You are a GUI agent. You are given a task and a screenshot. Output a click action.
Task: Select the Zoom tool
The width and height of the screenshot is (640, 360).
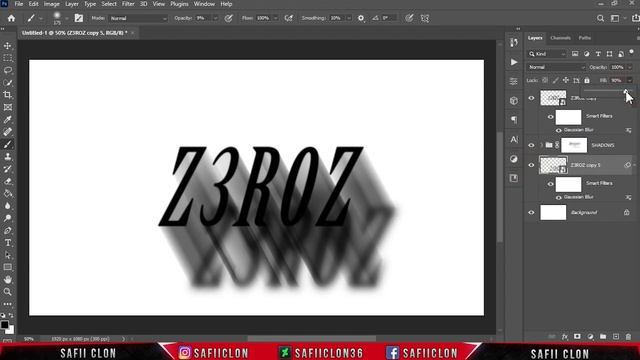point(7,292)
